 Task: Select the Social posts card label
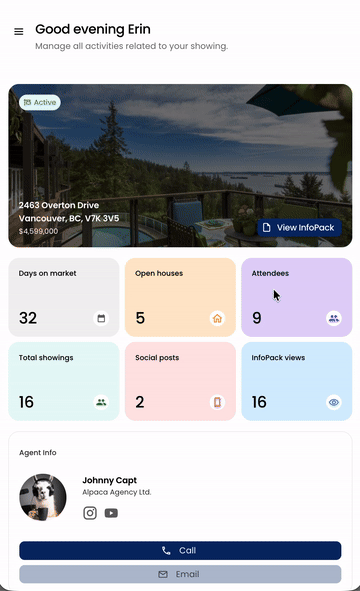pos(157,358)
